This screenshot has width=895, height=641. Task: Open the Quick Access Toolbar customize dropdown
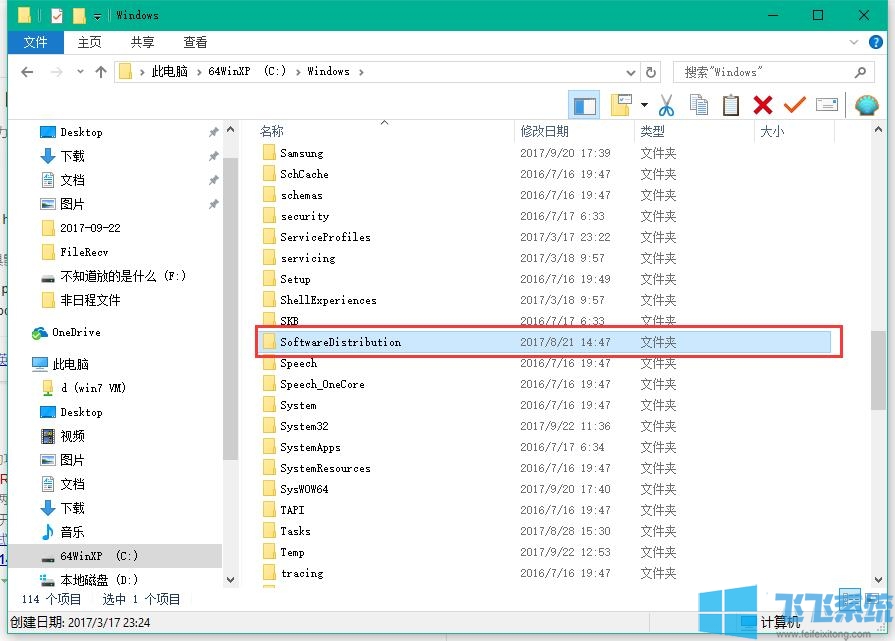point(95,15)
